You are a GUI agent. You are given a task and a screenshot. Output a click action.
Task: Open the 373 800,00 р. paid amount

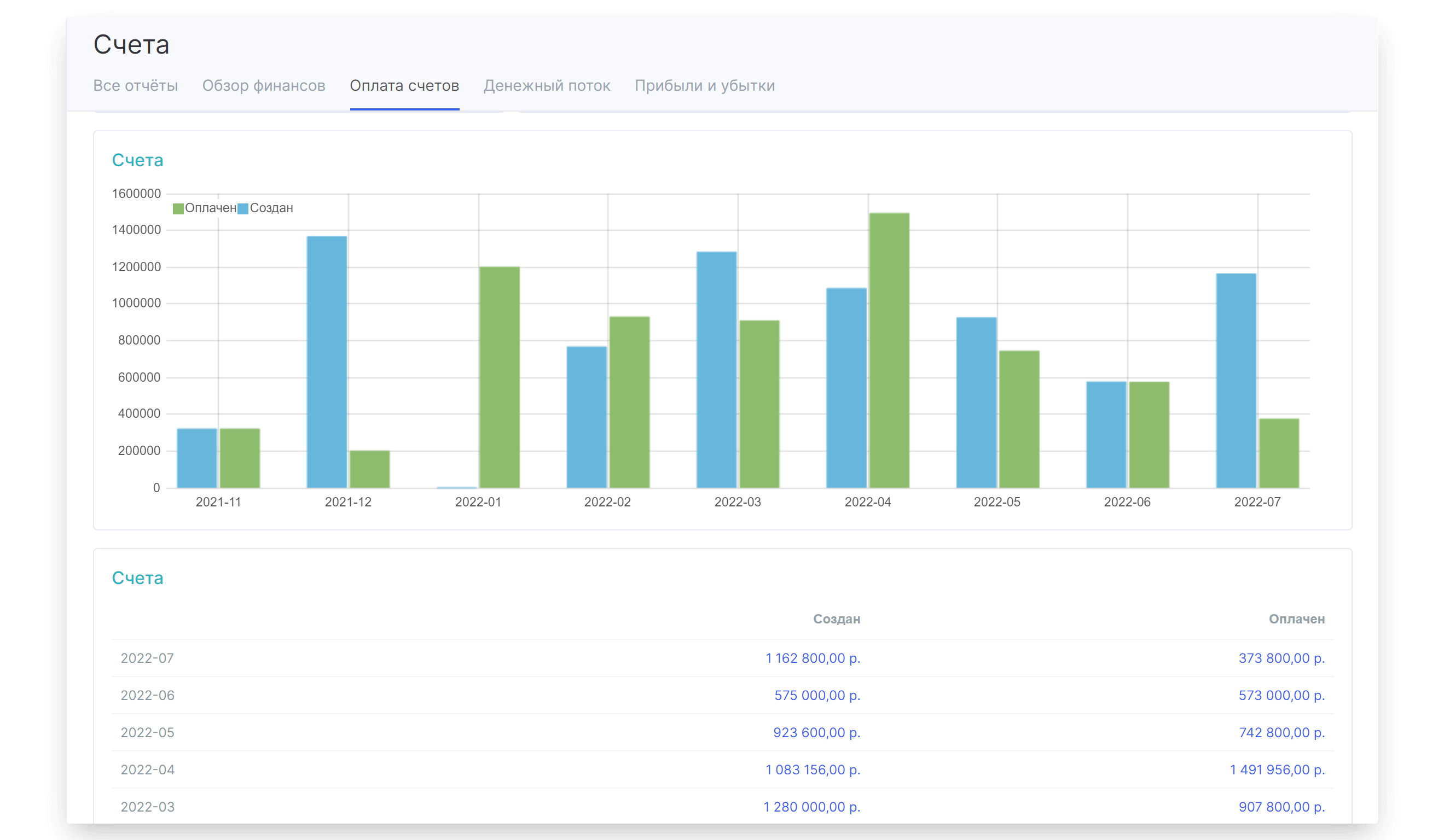[1281, 658]
